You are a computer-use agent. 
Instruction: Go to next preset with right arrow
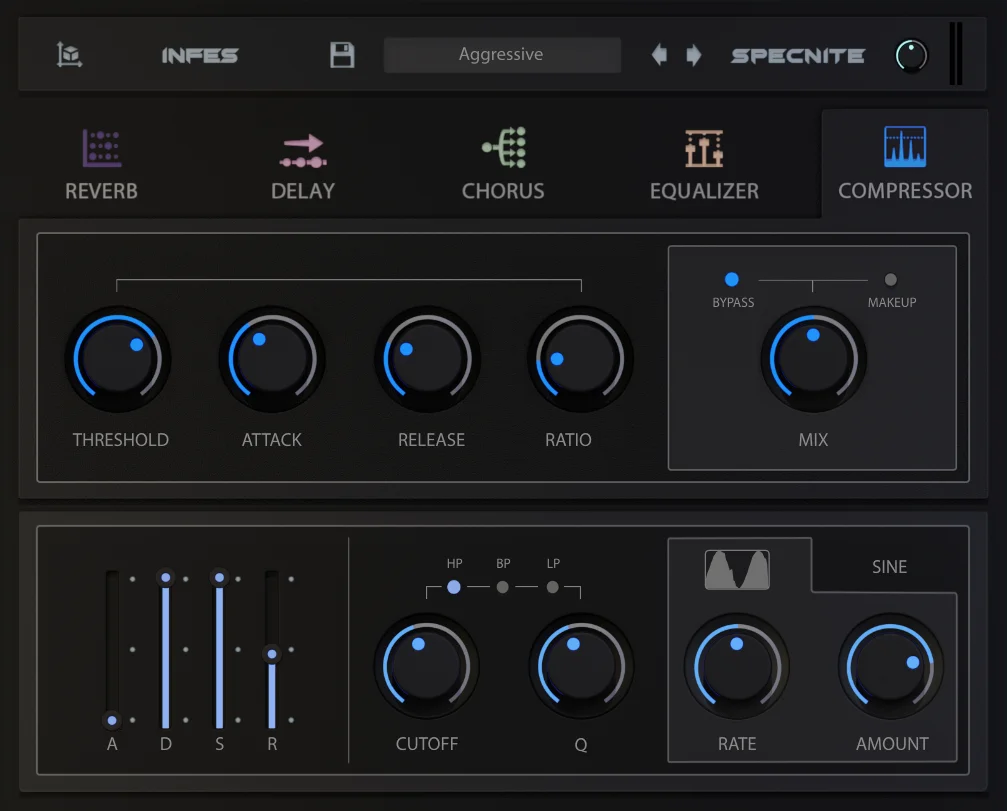[x=694, y=55]
